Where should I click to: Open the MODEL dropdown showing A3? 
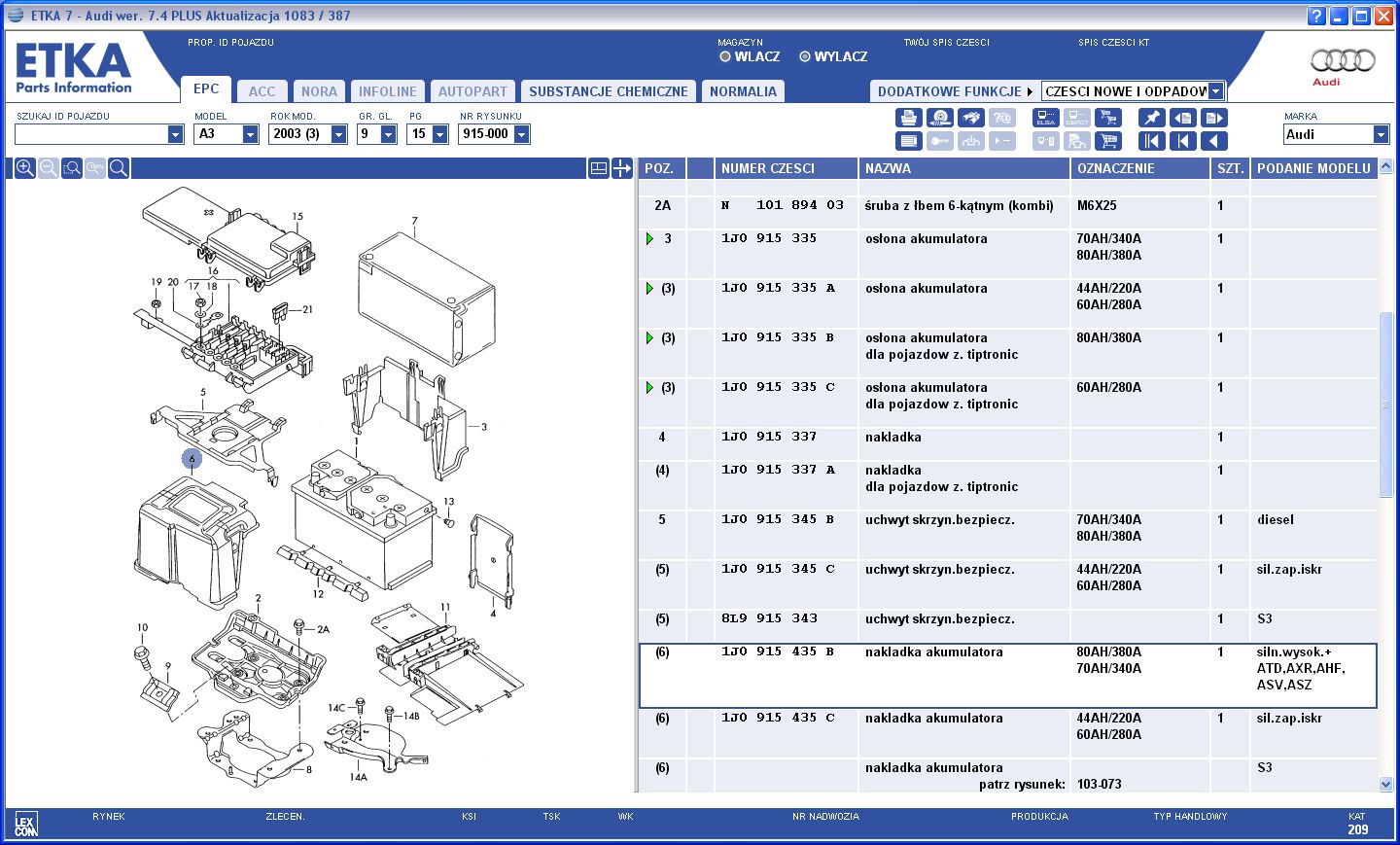click(x=250, y=134)
